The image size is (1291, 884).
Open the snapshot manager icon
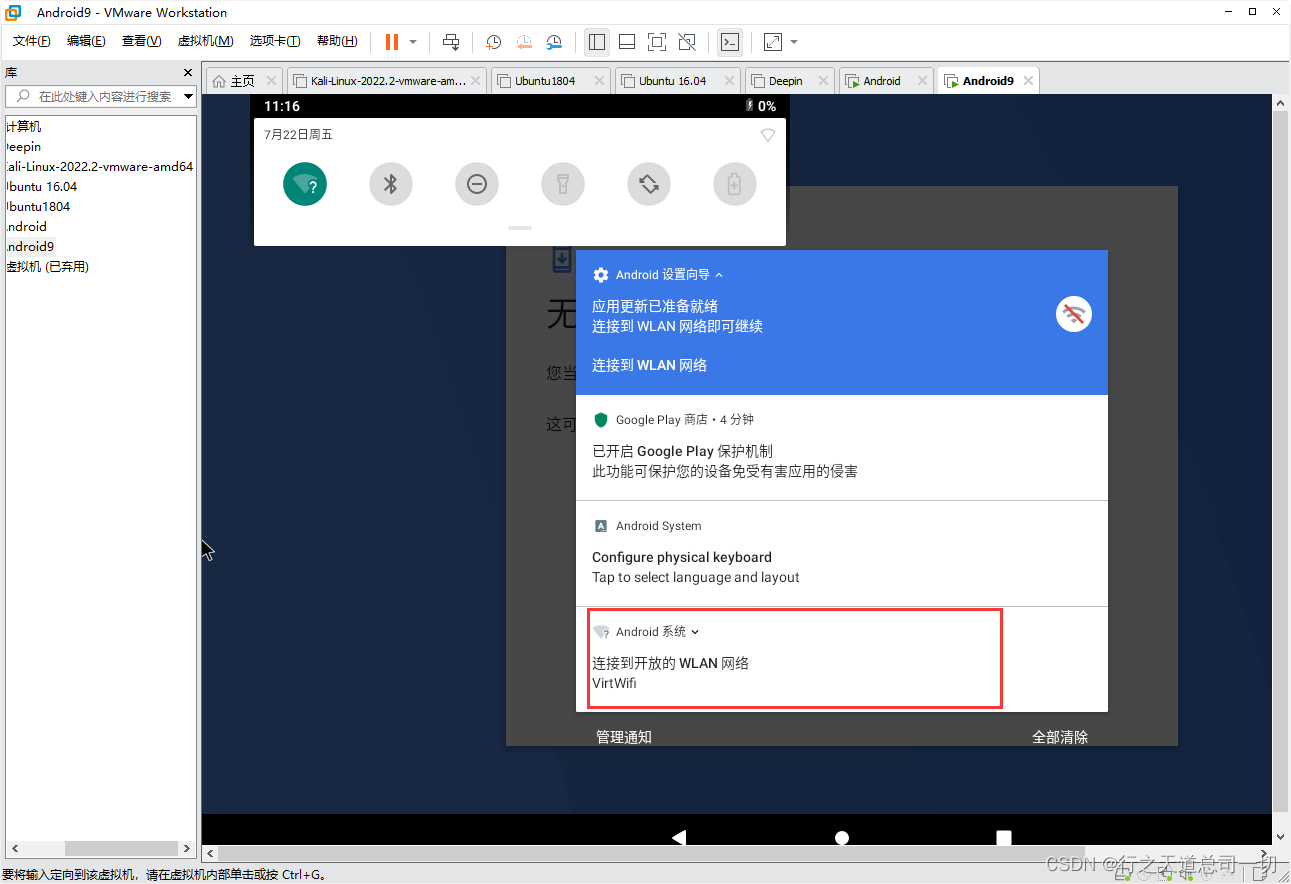point(554,42)
